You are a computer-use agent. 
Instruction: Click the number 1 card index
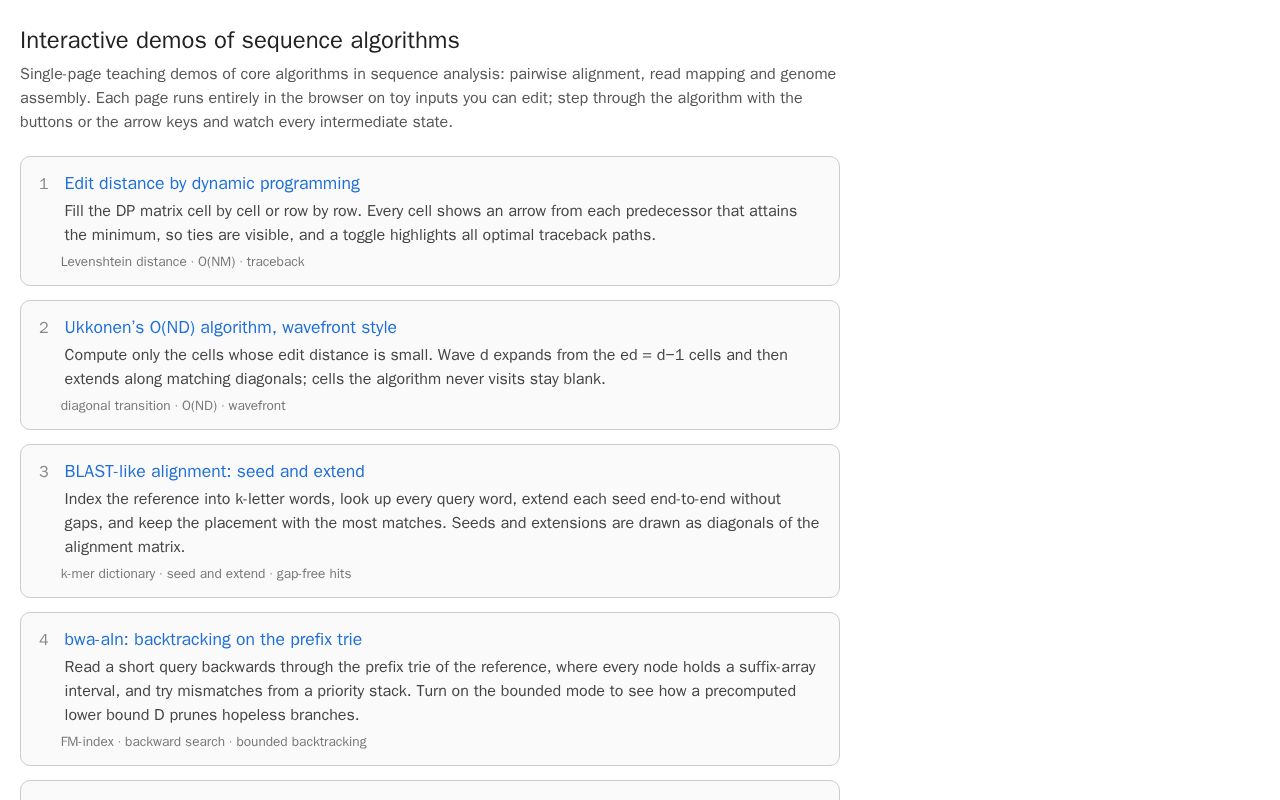(x=44, y=184)
